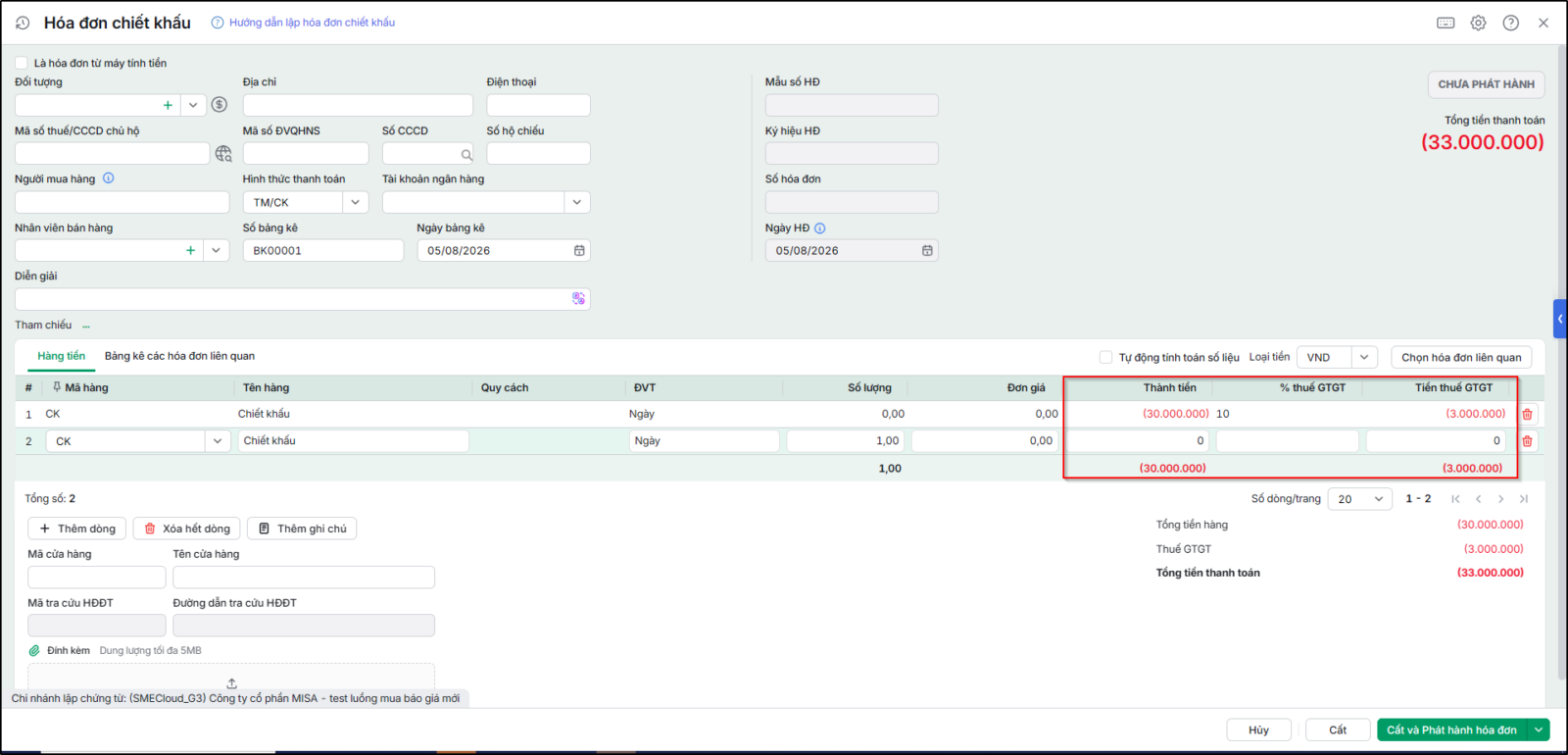Click AI suggestion icon in Diễn giải field
Screen dimensions: 1568x755
pyautogui.click(x=578, y=299)
